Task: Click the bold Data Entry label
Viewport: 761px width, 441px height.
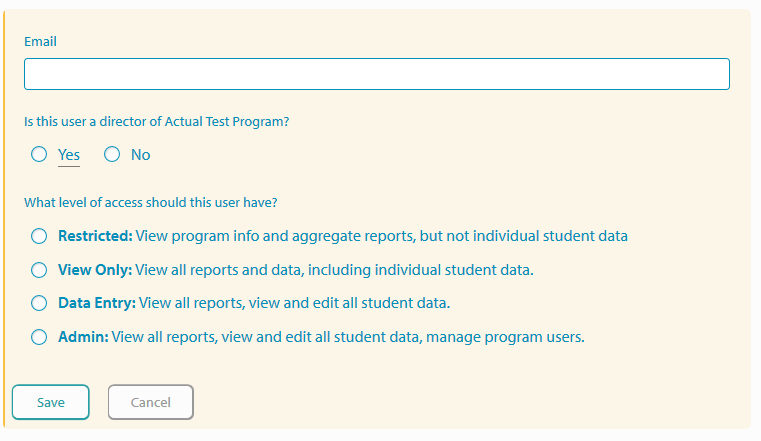Action: 97,303
